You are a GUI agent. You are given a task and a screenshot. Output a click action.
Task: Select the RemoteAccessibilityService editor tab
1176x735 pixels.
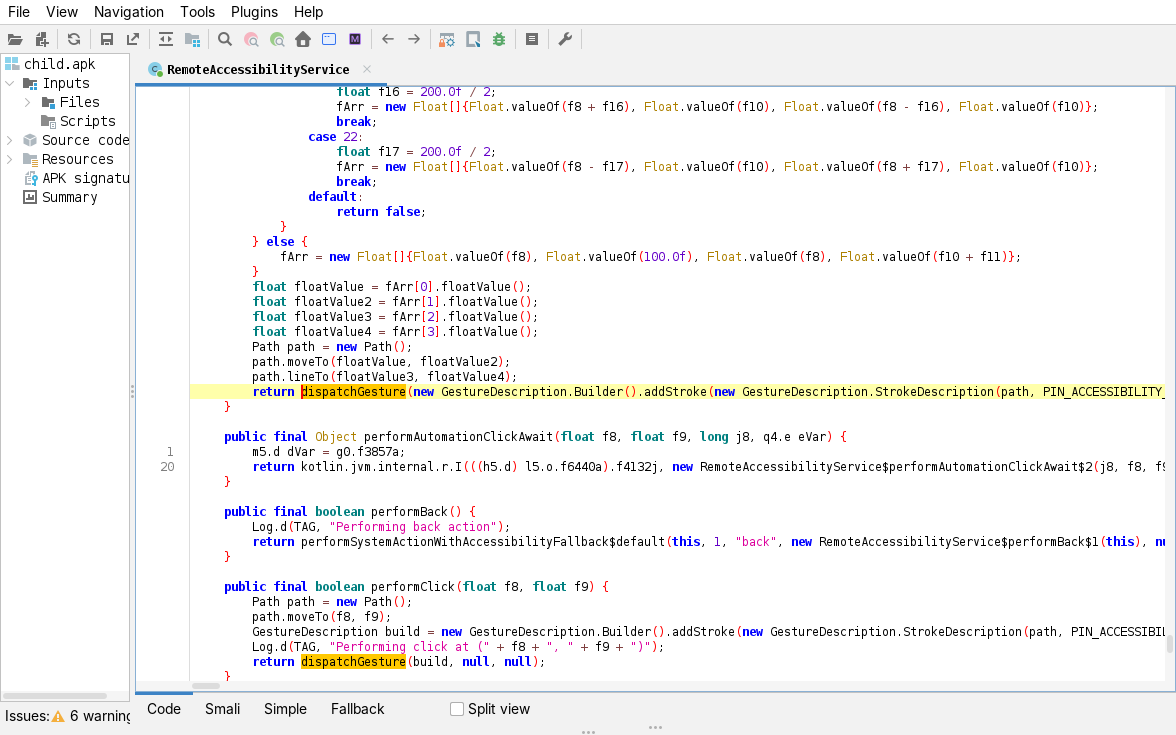pos(258,70)
